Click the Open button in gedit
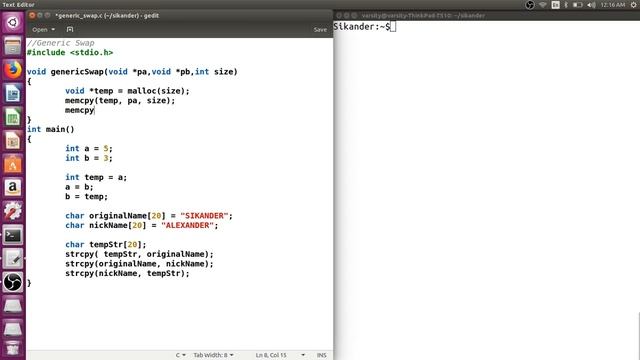This screenshot has height=360, width=640. coord(40,29)
